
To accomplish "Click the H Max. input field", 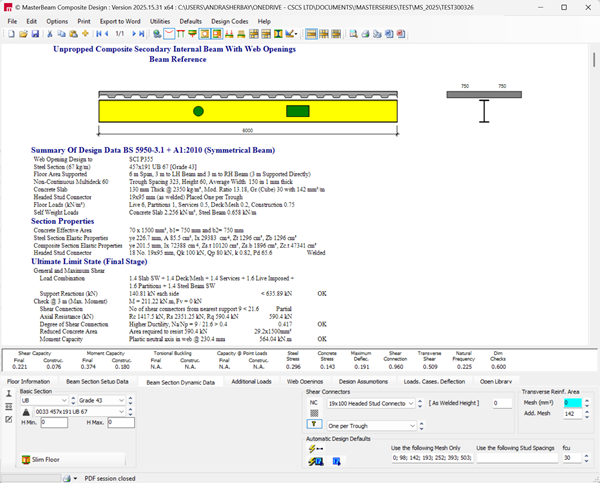I will click(121, 423).
